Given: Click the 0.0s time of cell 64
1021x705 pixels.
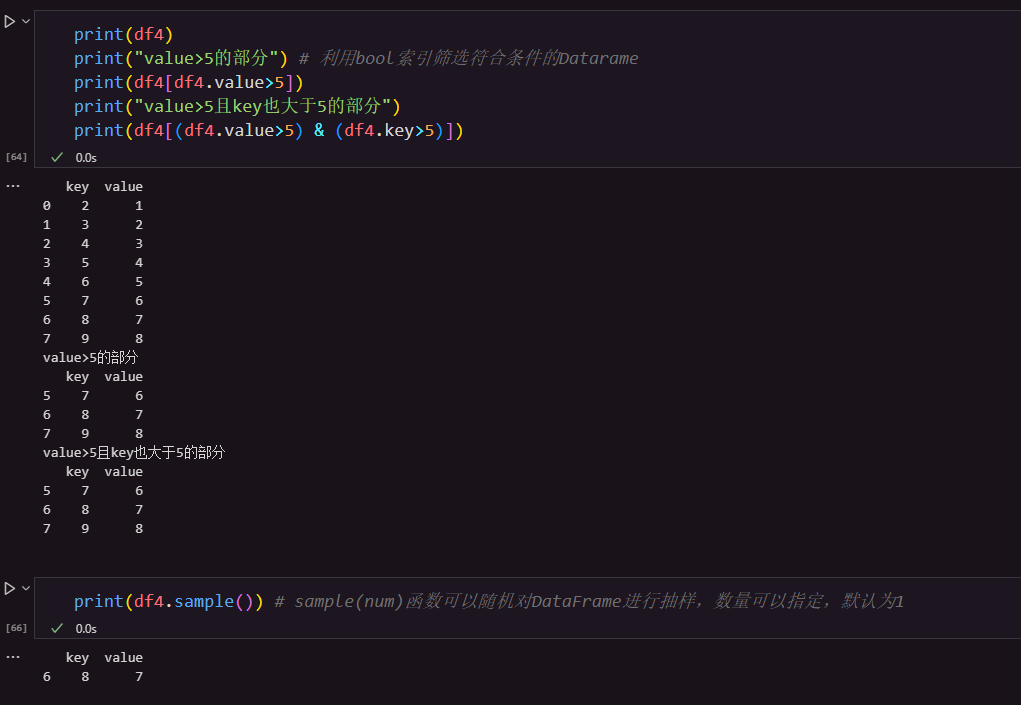Looking at the screenshot, I should (x=86, y=158).
